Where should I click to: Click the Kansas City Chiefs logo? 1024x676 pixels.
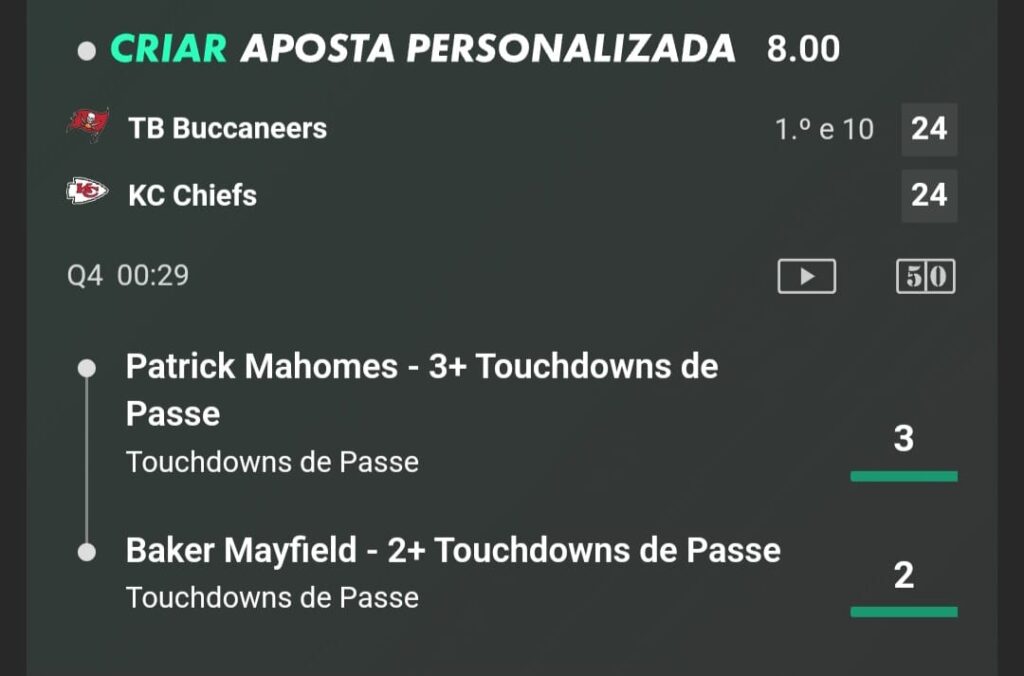pyautogui.click(x=88, y=191)
